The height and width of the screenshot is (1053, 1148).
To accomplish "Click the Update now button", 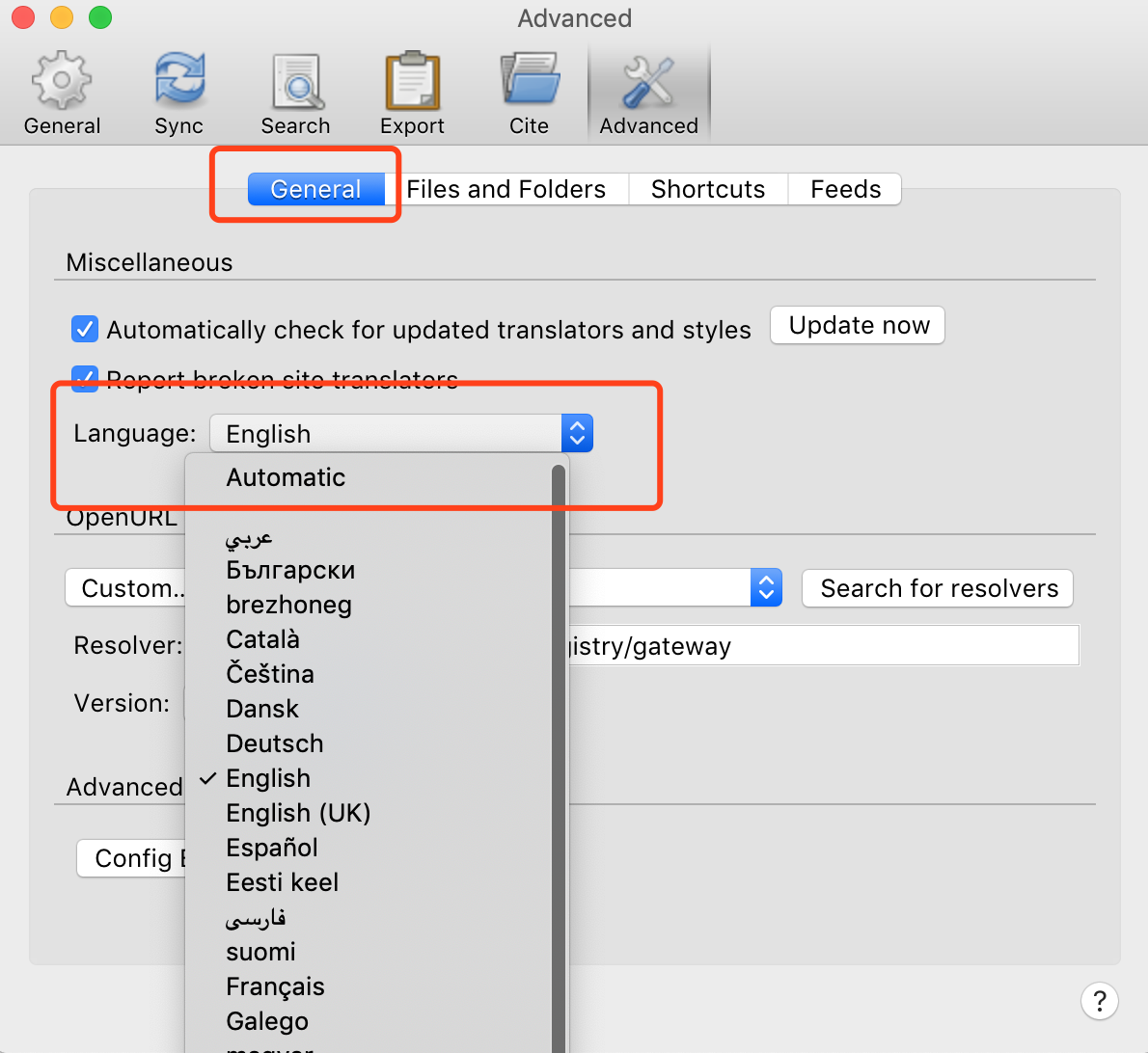I will pyautogui.click(x=858, y=325).
